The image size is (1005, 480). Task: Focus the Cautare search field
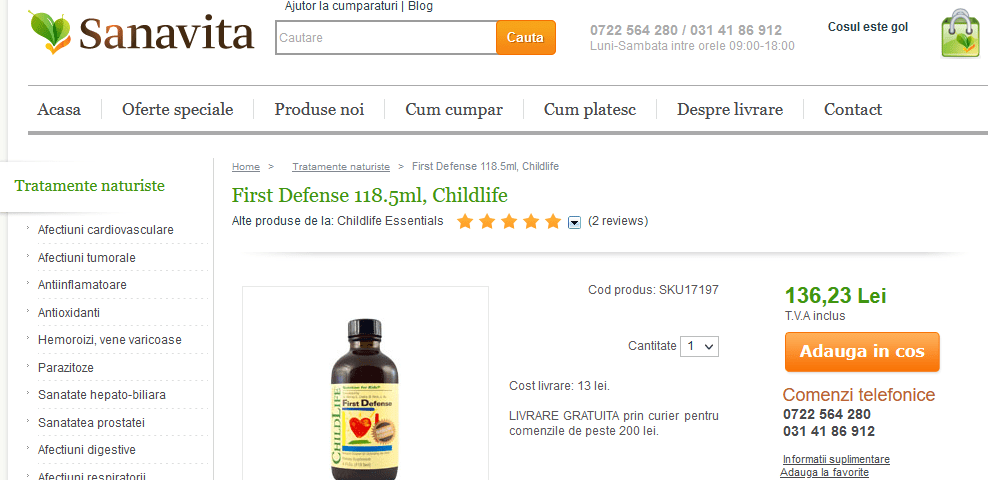point(386,37)
